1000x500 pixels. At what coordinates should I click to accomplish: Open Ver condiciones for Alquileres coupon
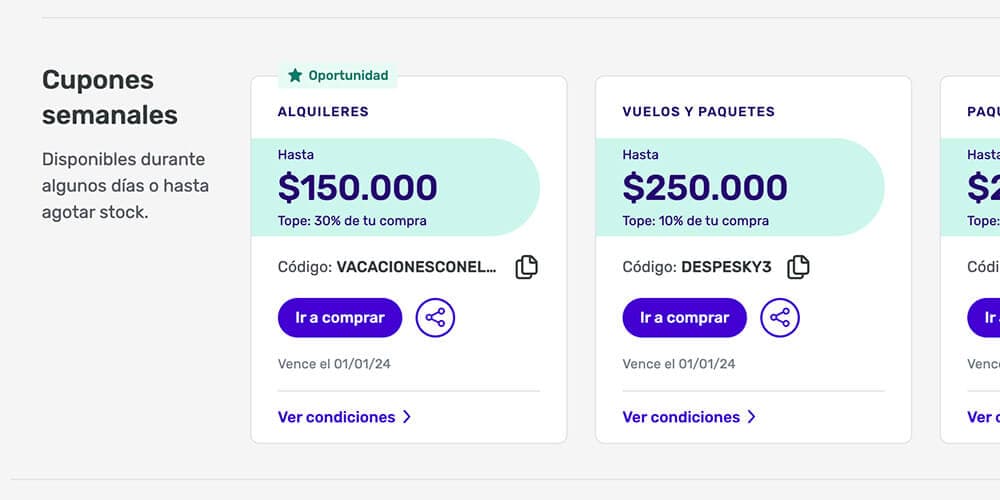point(336,417)
